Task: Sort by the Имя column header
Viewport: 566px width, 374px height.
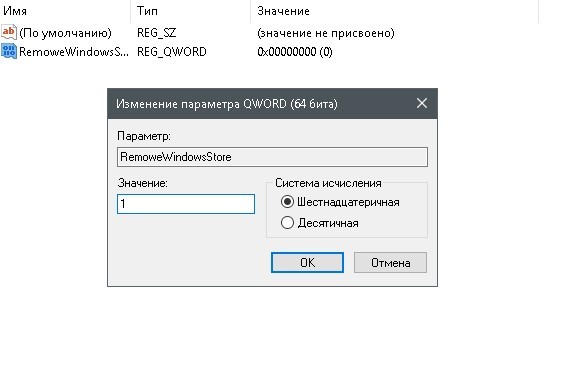Action: click(x=65, y=11)
